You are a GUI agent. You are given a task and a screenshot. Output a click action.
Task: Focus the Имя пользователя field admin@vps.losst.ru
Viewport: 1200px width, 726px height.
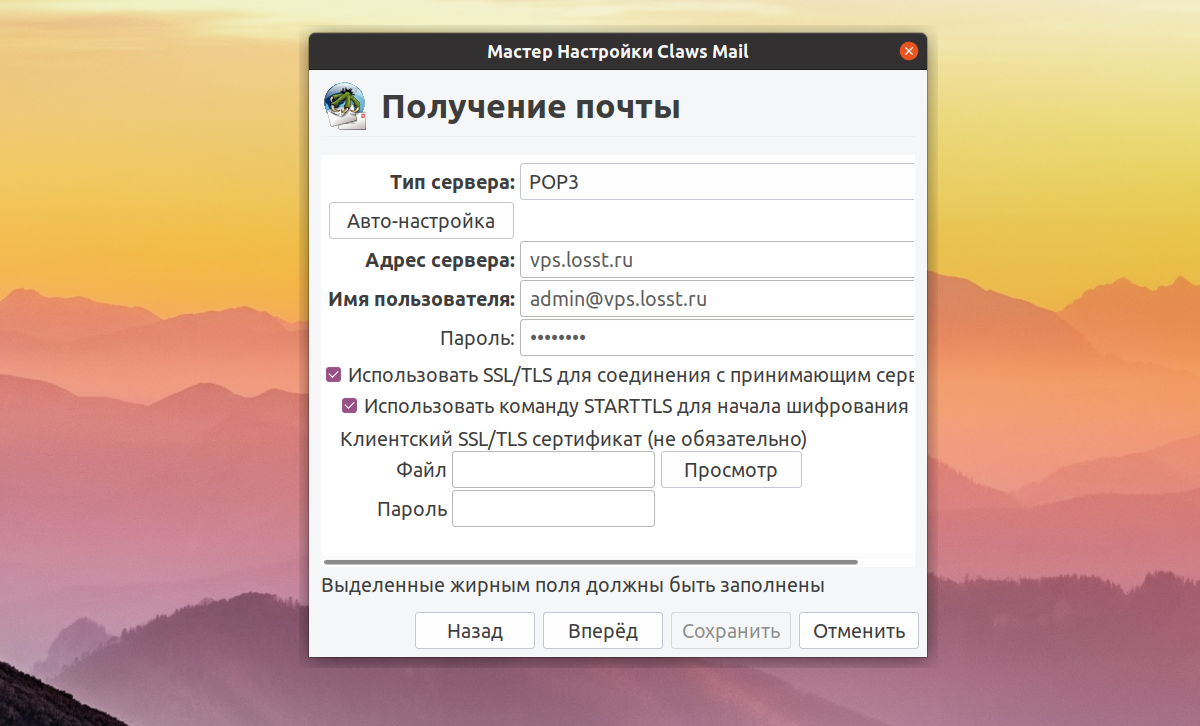pyautogui.click(x=718, y=298)
